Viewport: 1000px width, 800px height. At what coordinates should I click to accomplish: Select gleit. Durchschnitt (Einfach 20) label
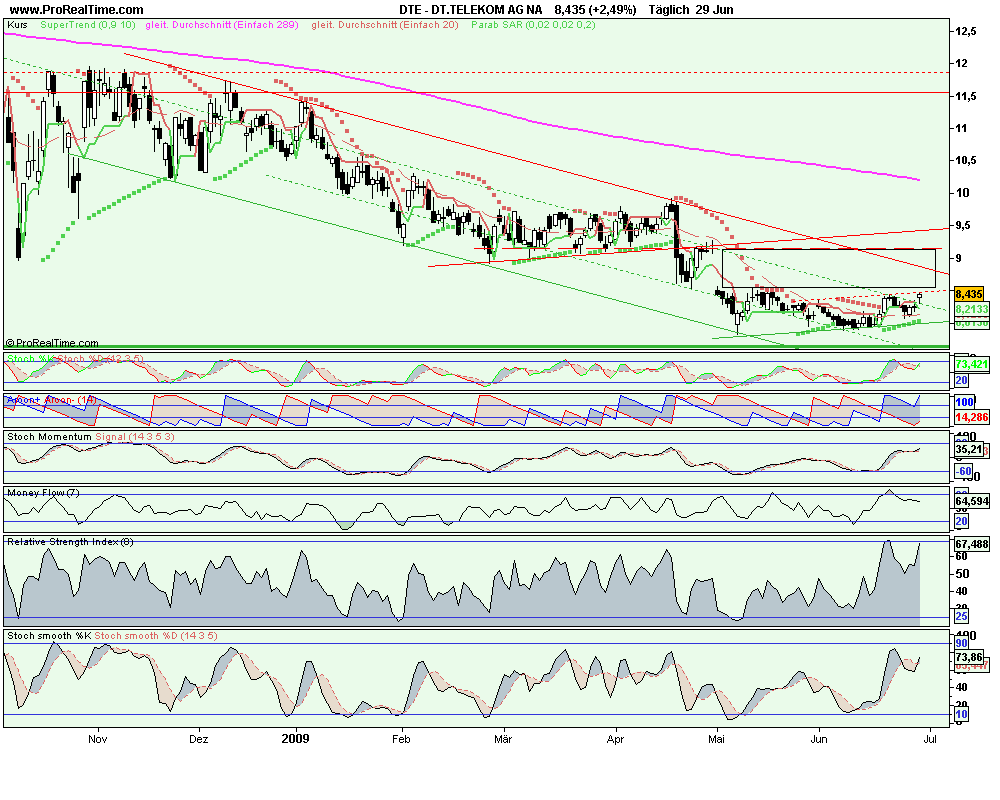tap(385, 25)
